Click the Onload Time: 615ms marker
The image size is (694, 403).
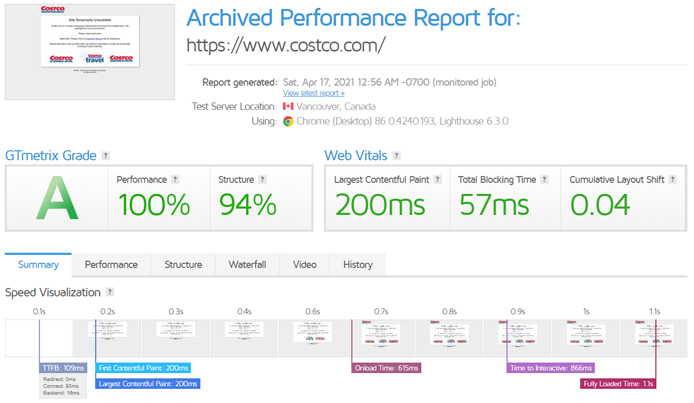click(386, 368)
